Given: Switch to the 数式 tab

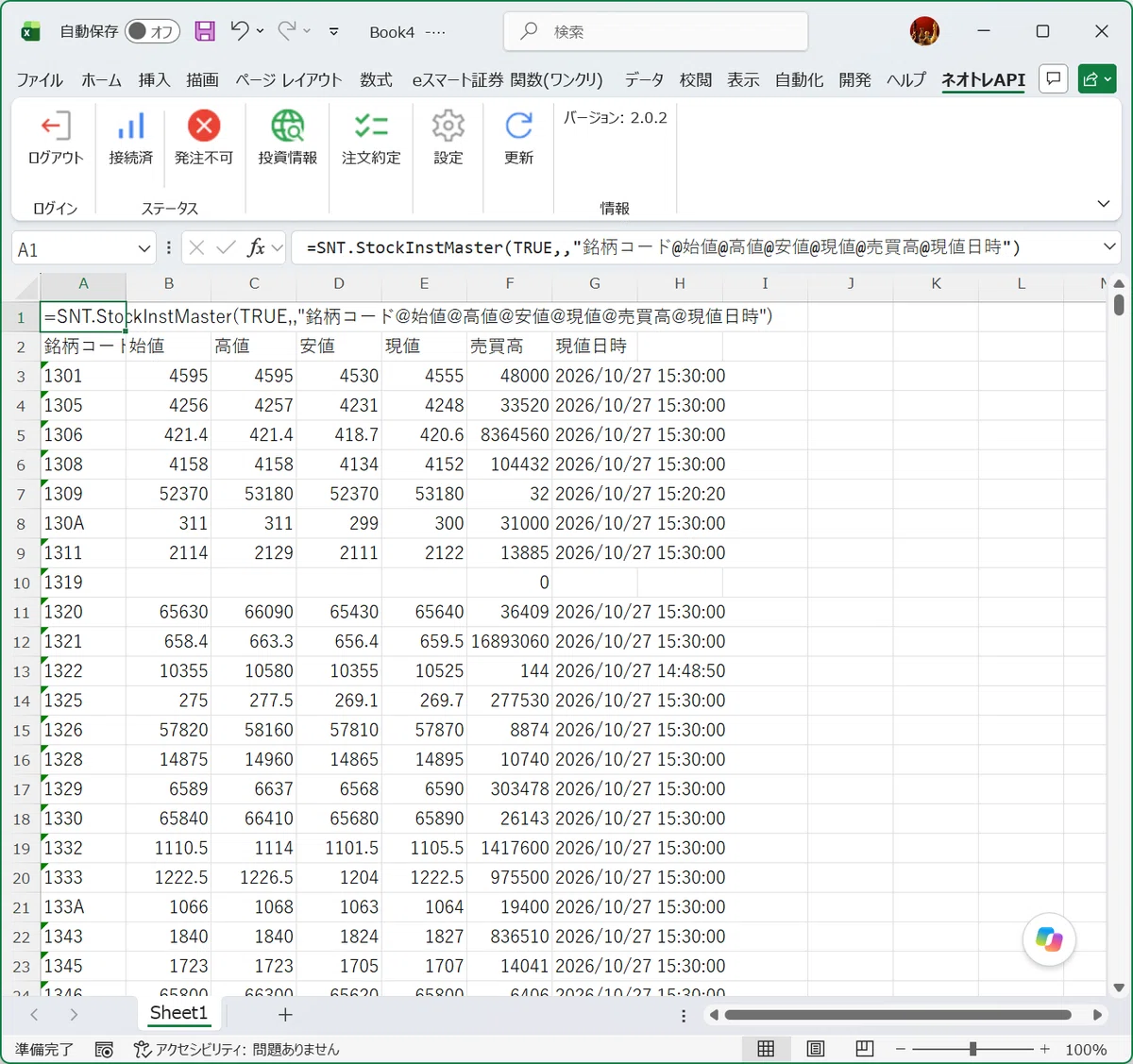Looking at the screenshot, I should point(376,80).
